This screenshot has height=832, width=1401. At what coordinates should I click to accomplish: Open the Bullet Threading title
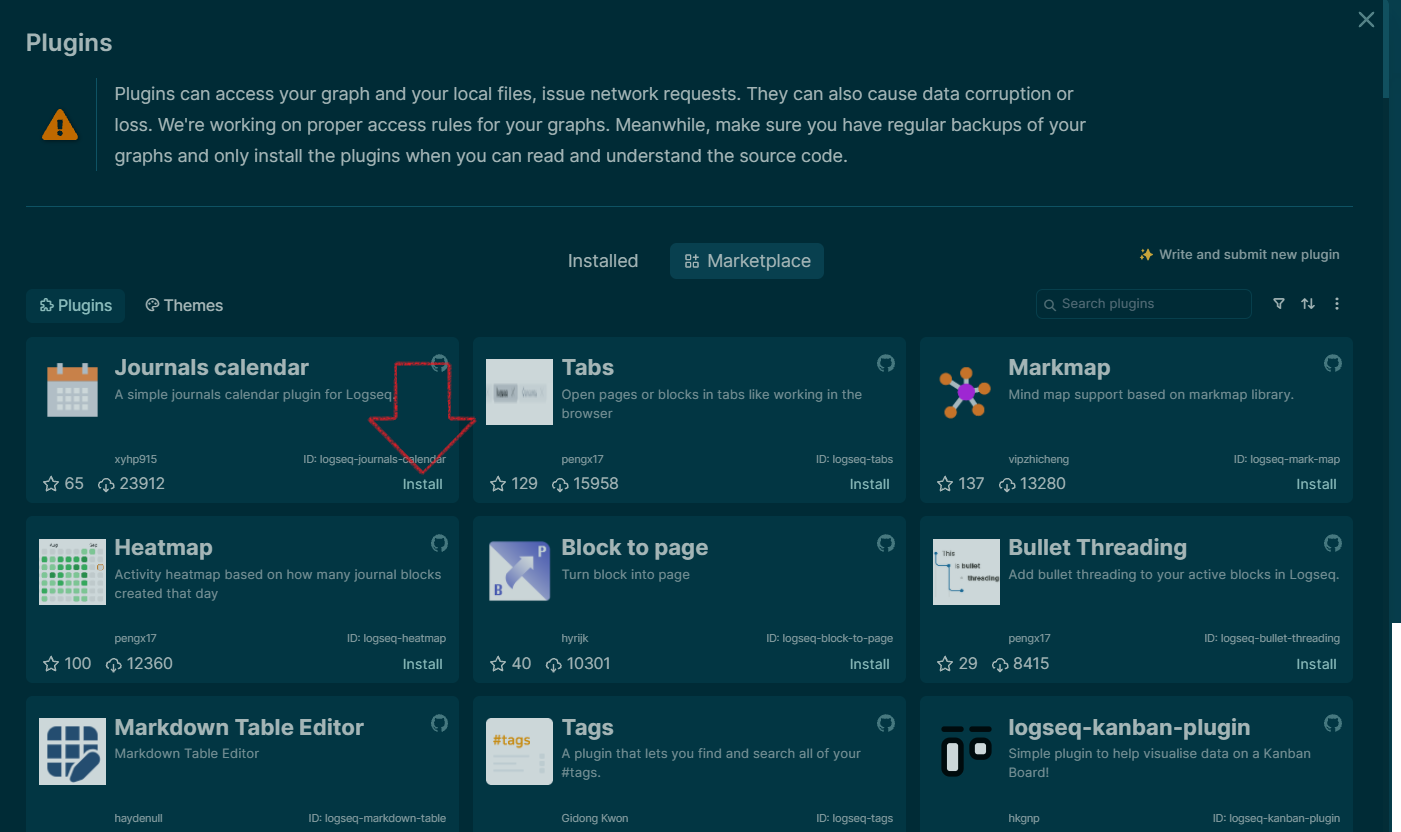[1098, 548]
